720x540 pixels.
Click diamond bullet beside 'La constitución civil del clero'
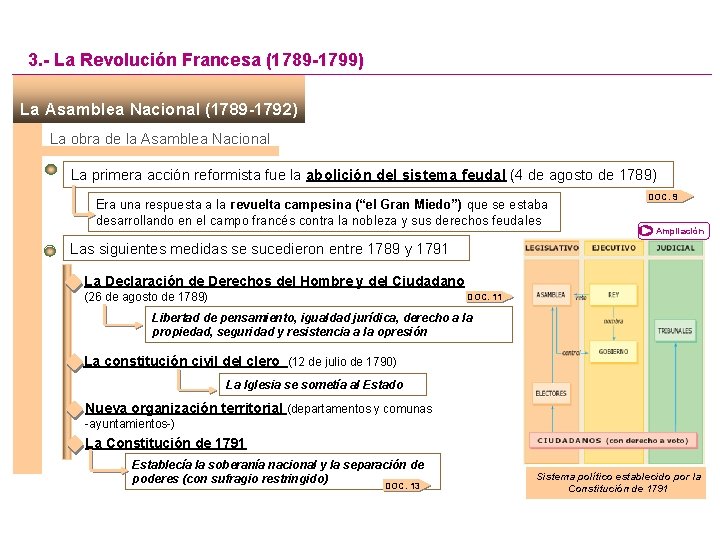tap(74, 363)
